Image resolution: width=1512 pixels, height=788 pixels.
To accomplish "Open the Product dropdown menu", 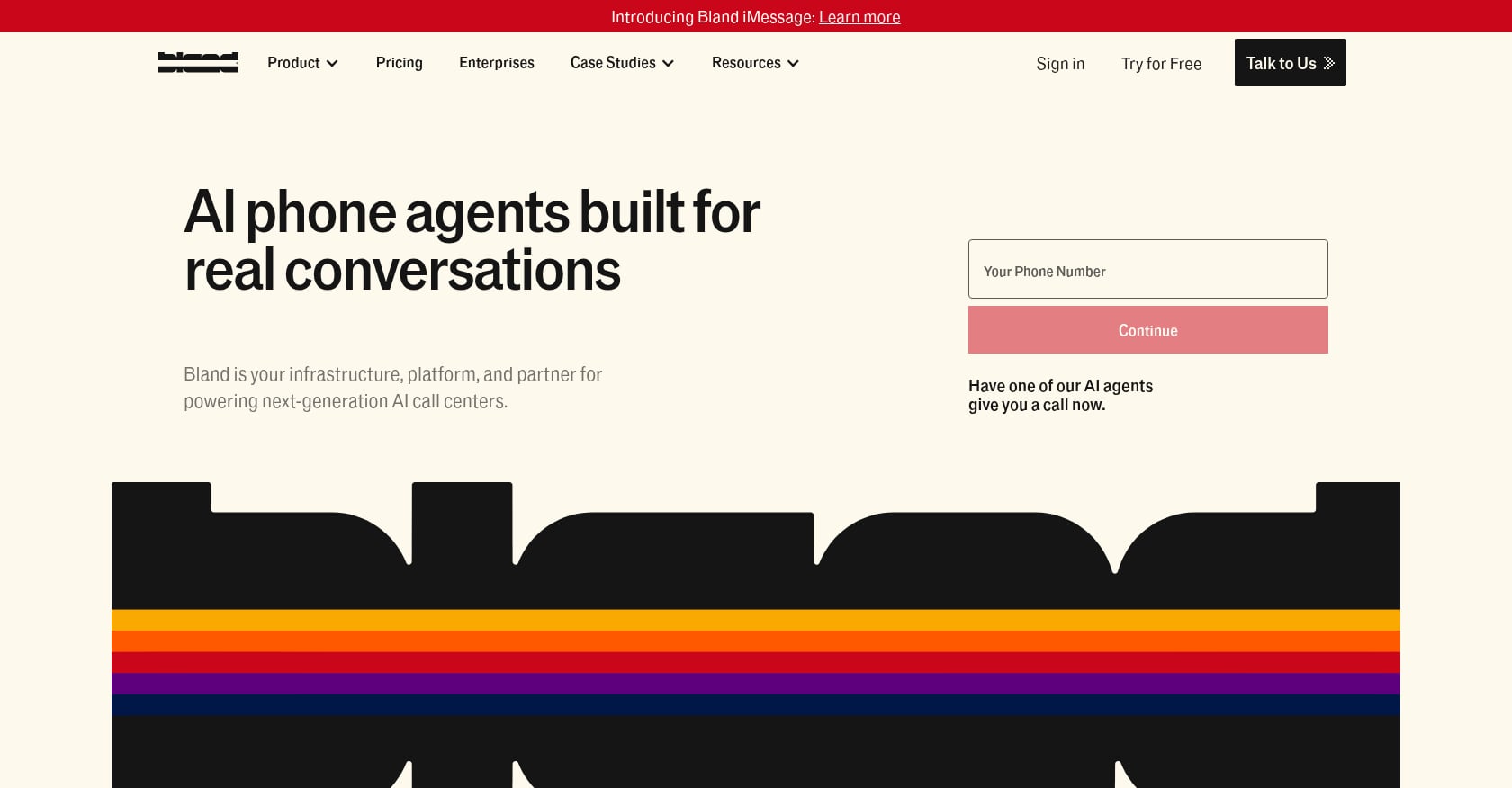I will click(x=302, y=63).
